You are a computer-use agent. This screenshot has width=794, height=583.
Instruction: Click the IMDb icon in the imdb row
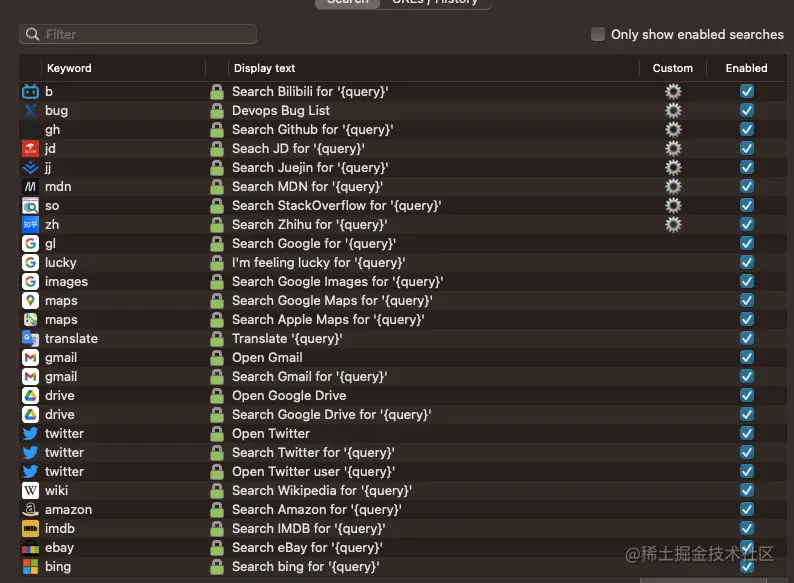[x=30, y=529]
